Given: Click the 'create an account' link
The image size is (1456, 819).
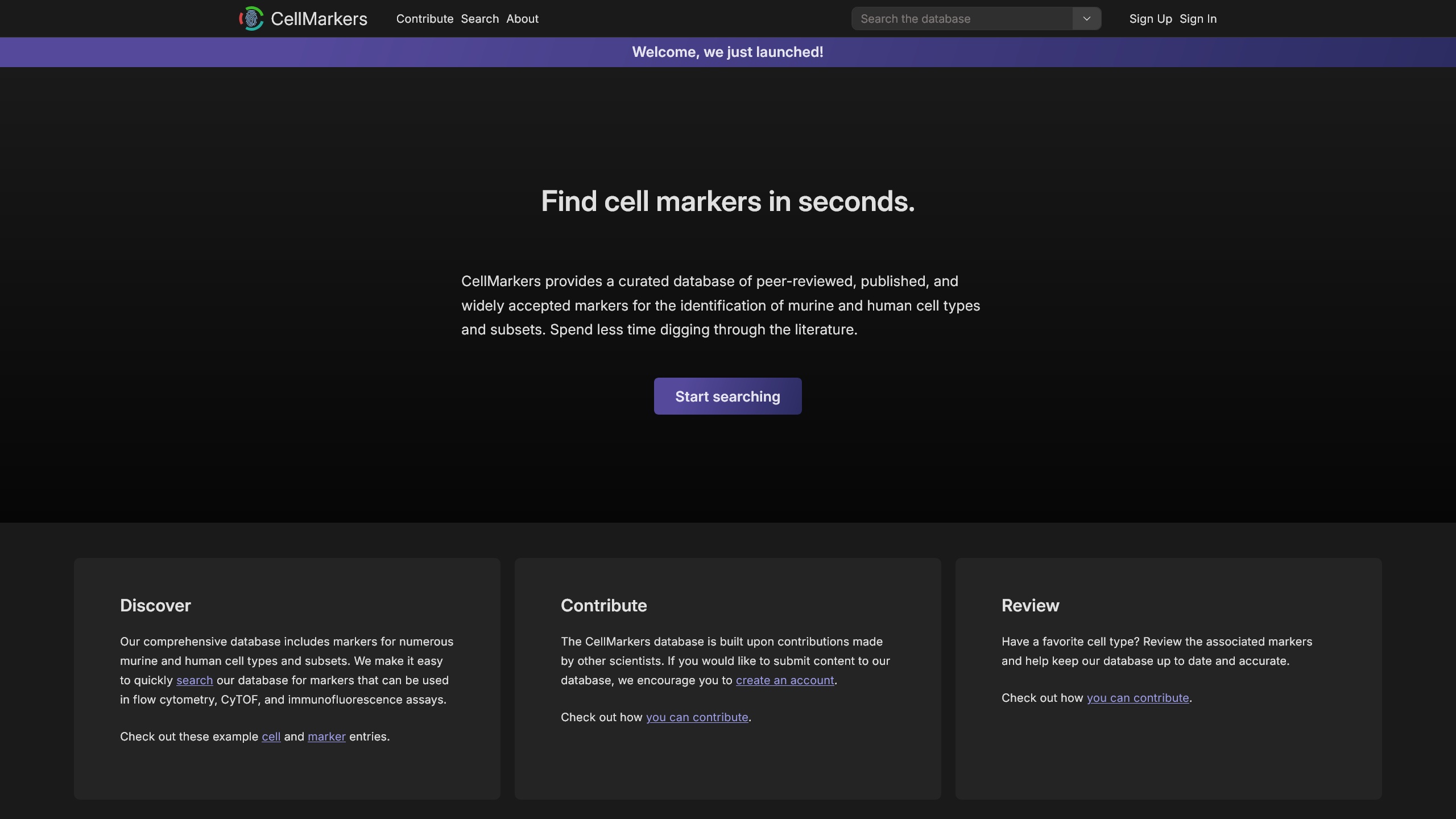Looking at the screenshot, I should pyautogui.click(x=784, y=681).
